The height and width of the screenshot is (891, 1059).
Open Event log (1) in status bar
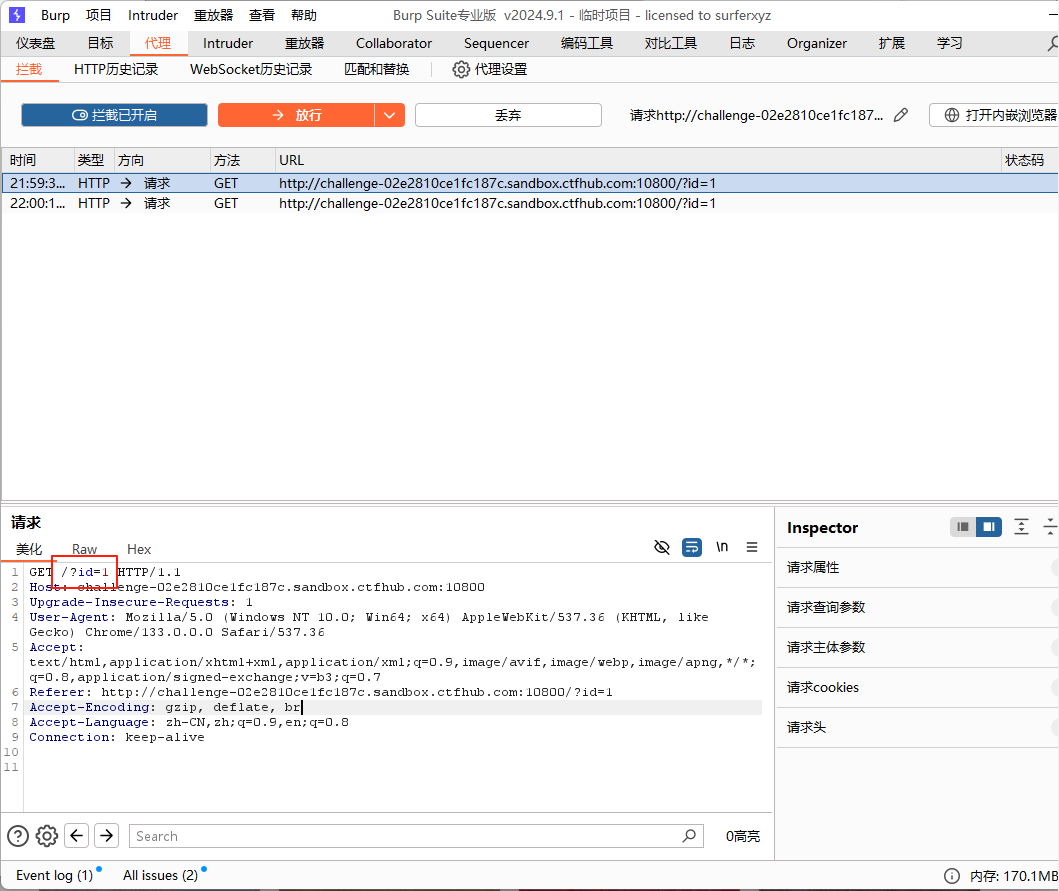click(55, 875)
